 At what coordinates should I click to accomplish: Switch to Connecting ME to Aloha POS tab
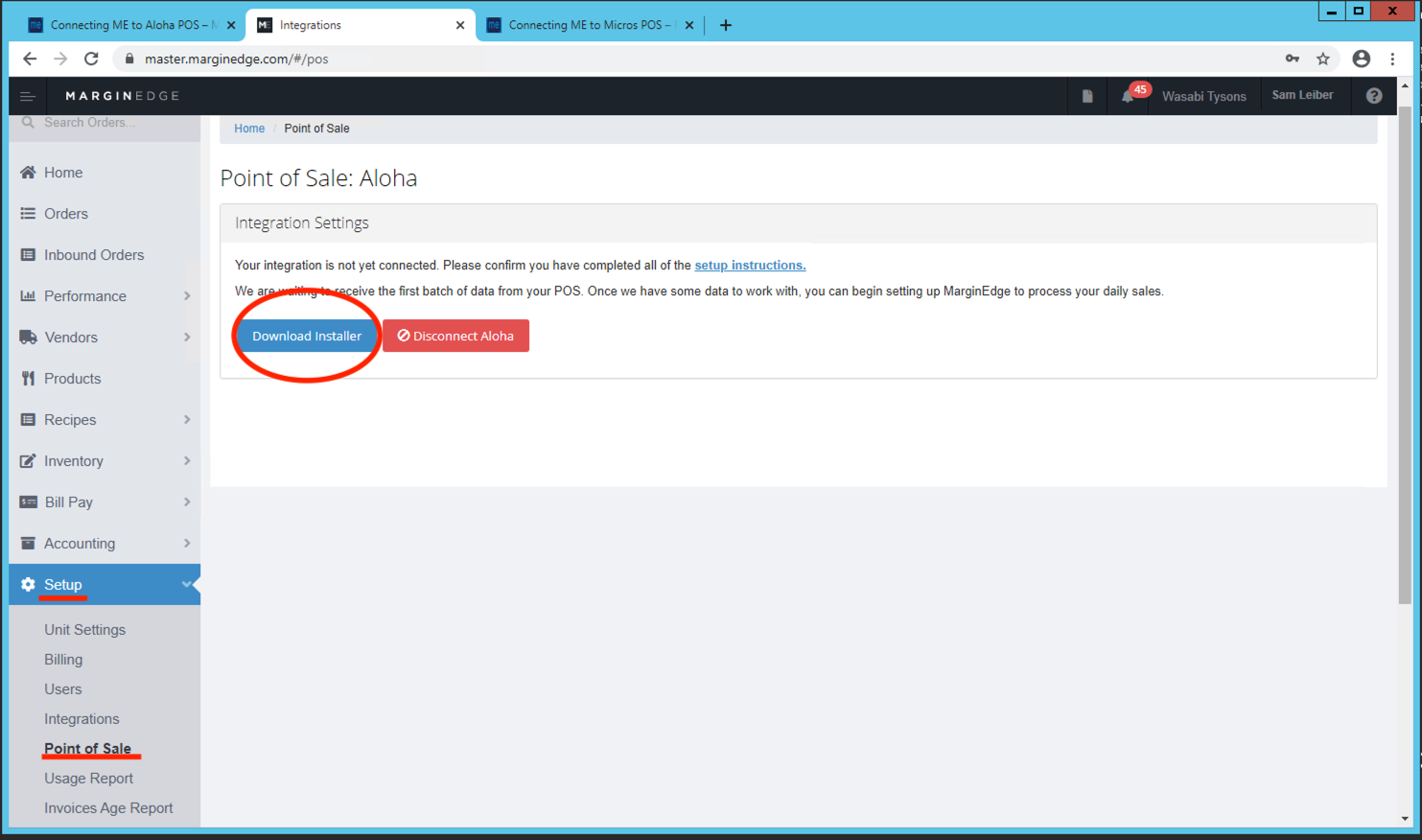[131, 25]
